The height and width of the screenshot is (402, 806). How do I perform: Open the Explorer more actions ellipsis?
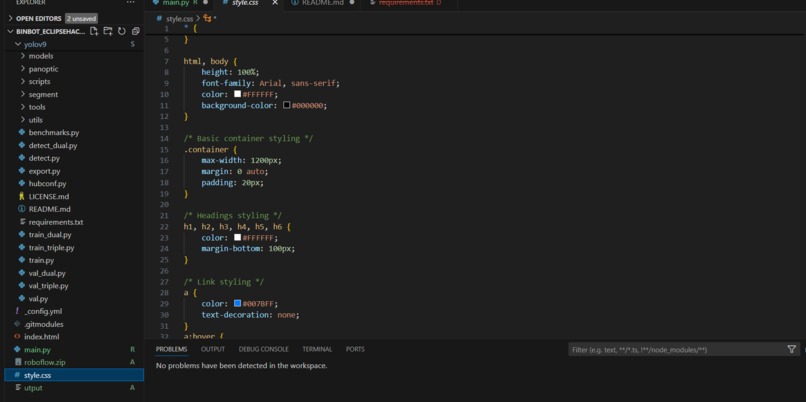(x=131, y=3)
